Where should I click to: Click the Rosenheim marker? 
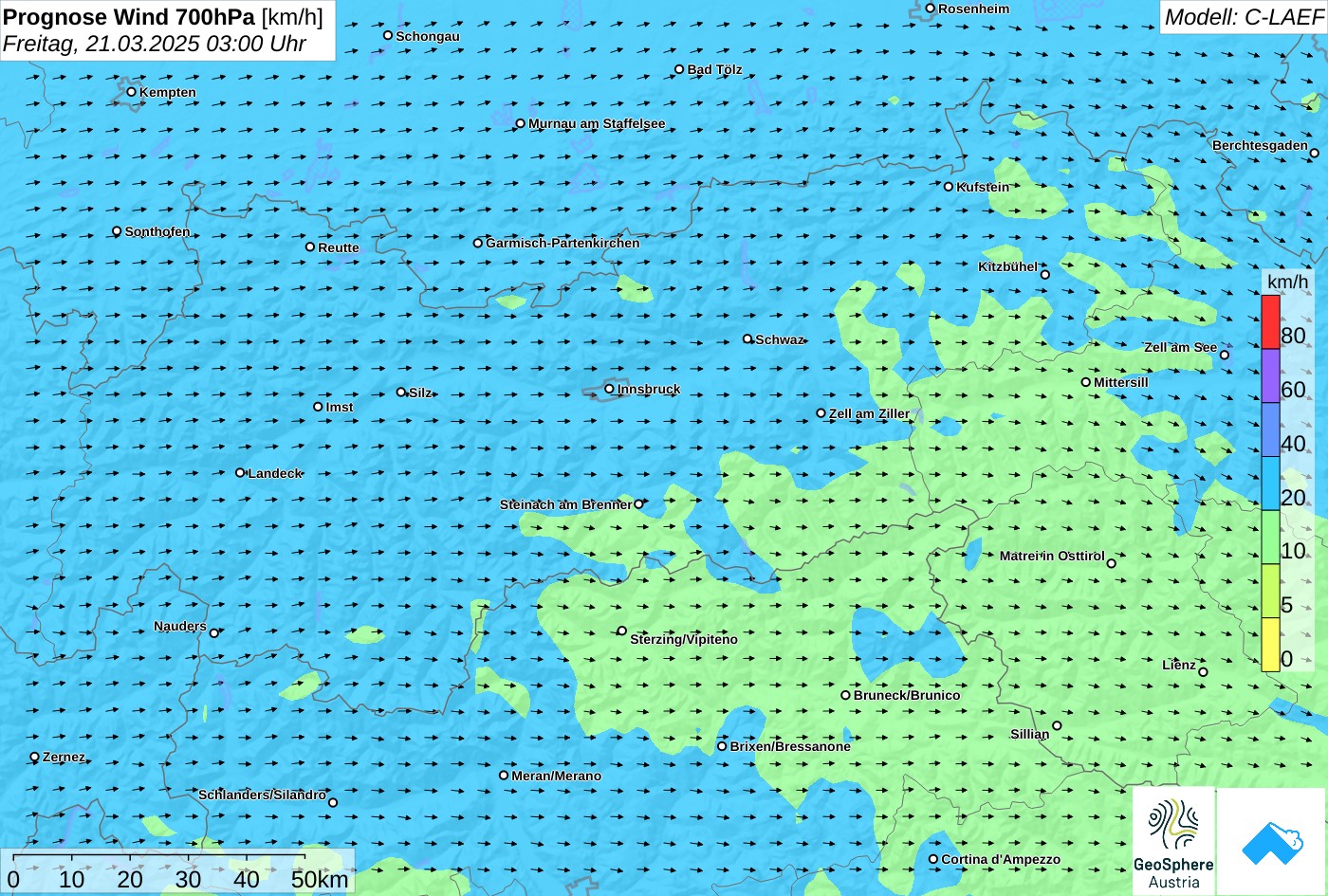coord(930,9)
